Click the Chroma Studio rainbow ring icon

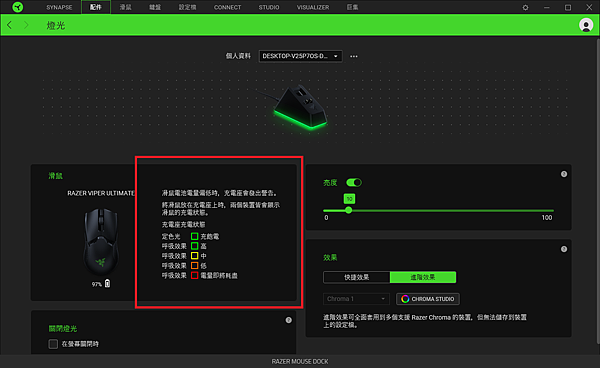point(405,299)
